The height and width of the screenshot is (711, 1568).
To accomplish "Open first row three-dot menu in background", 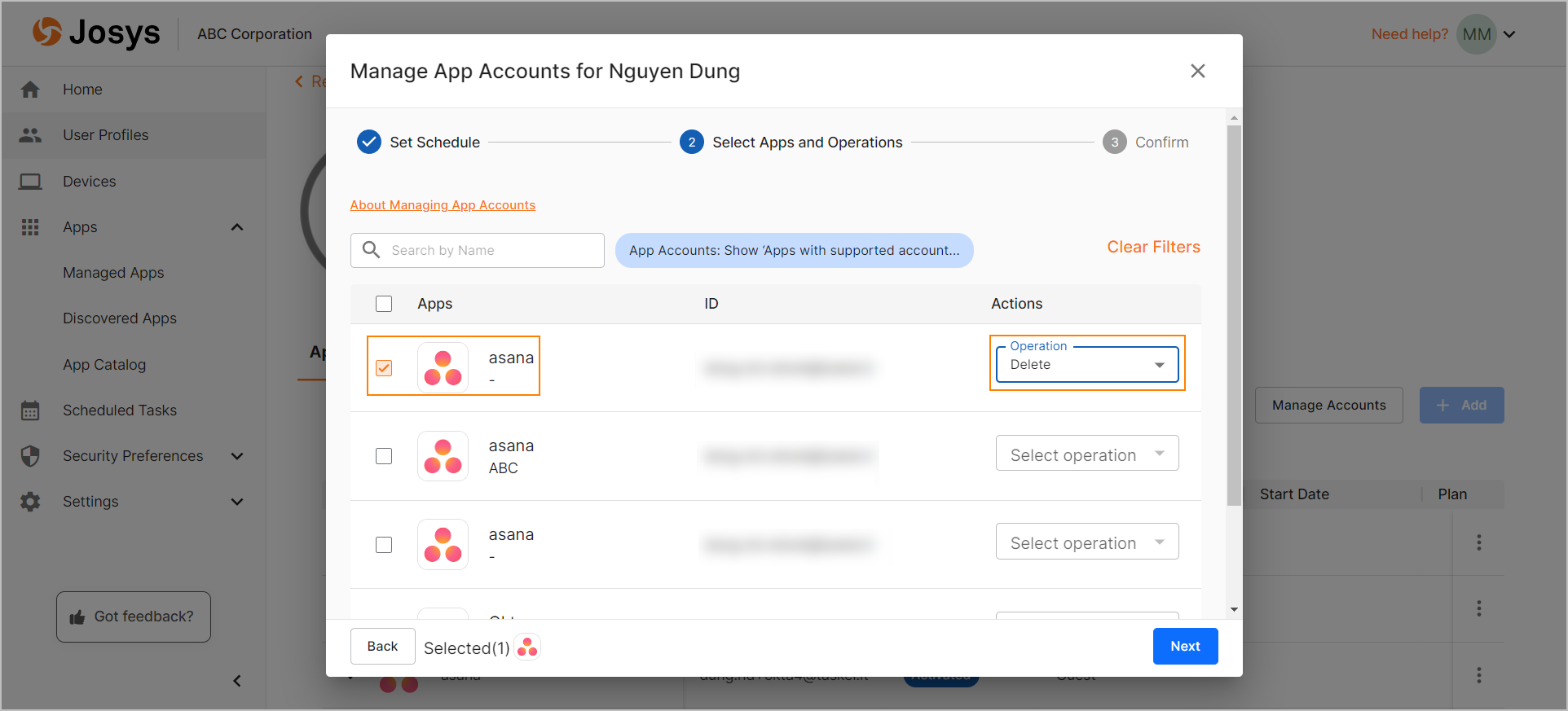I will (x=1479, y=542).
